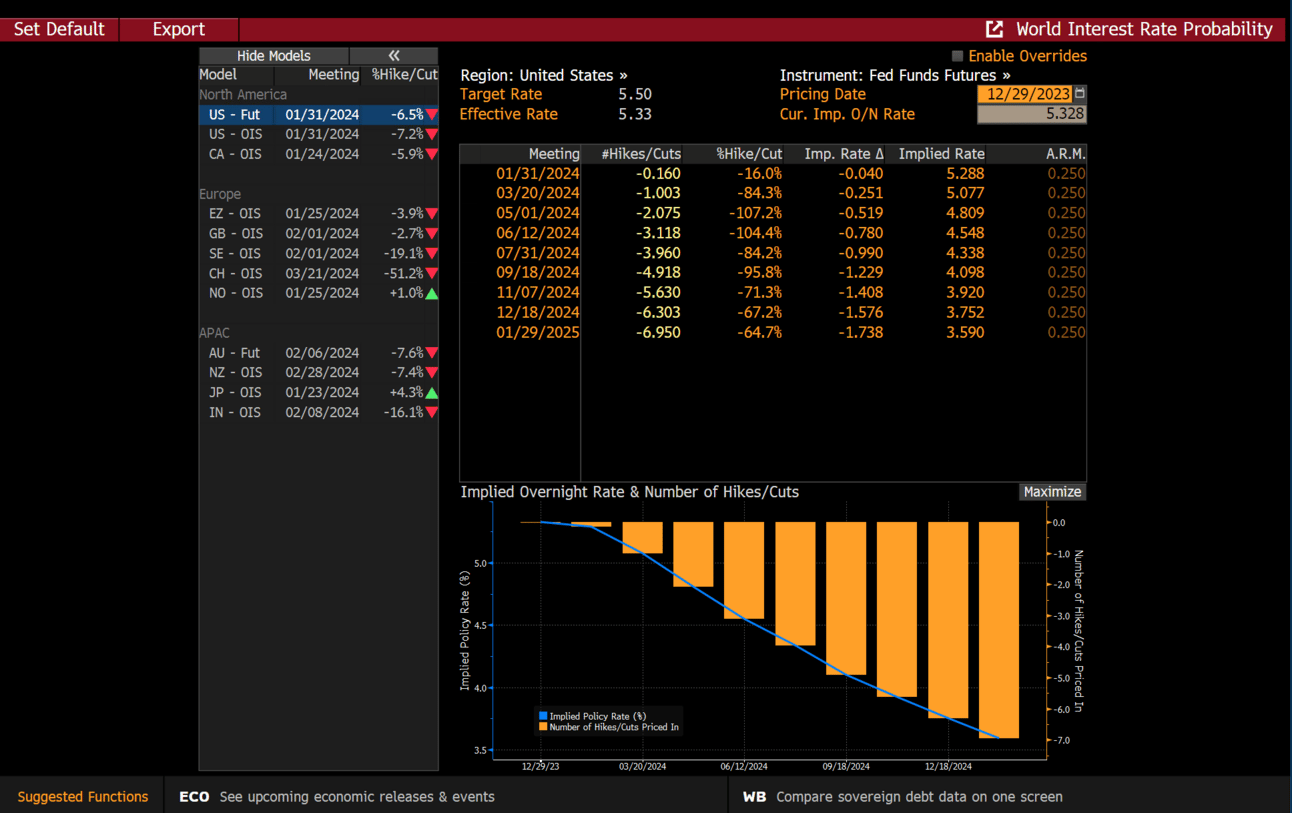Screen dimensions: 1292x813
Task: Click the Pricing Date input field
Action: pos(1024,94)
